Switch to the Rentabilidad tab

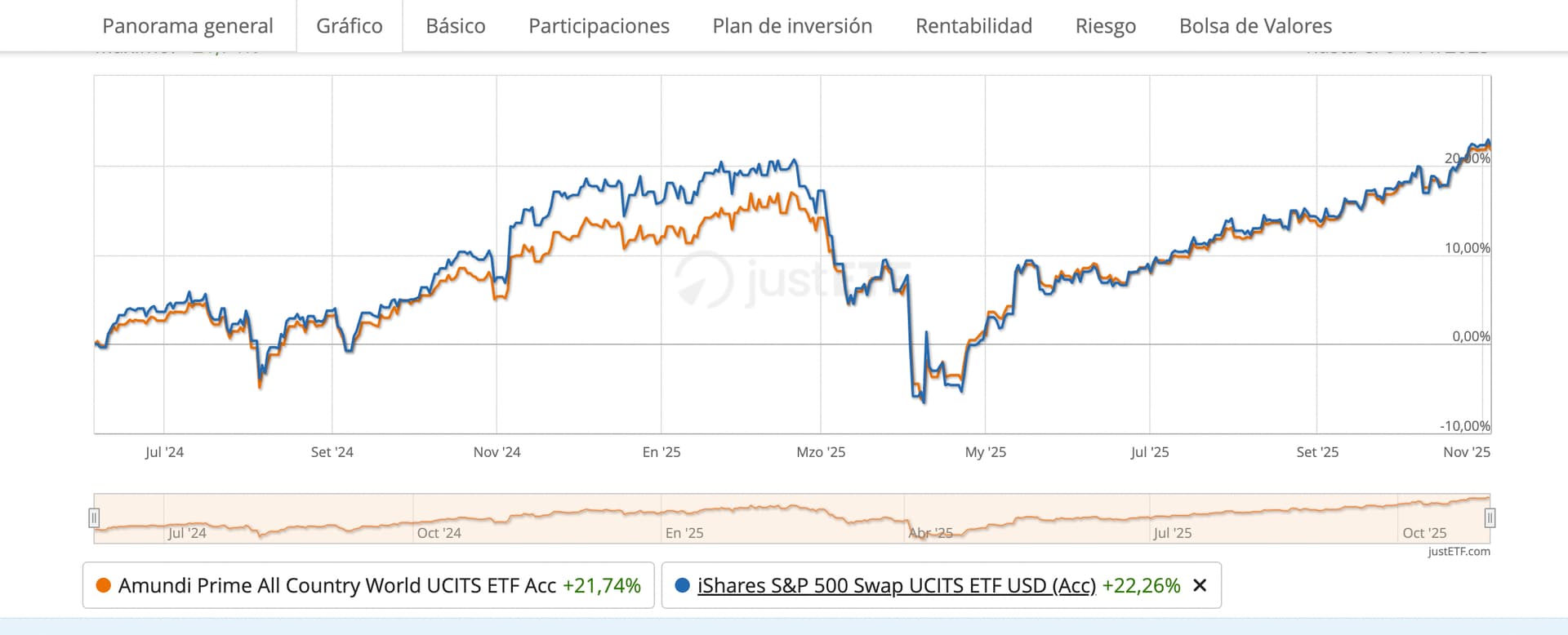[973, 26]
